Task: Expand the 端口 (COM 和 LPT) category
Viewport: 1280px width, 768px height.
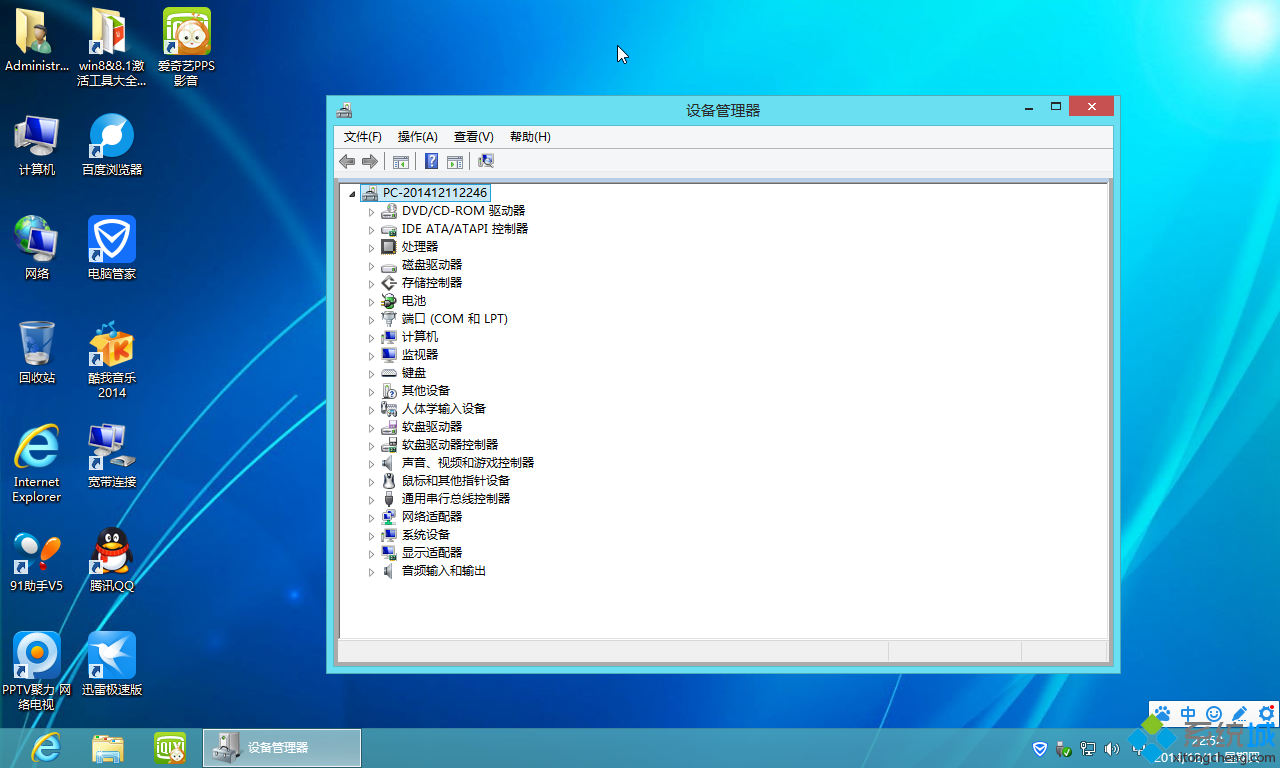Action: coord(371,320)
